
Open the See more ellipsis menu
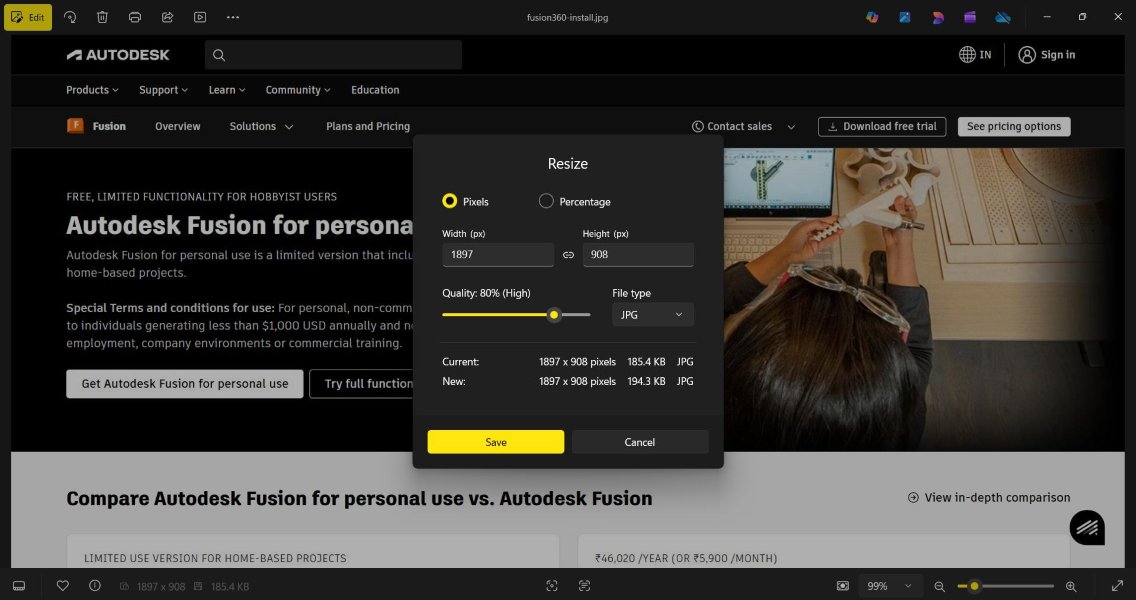pyautogui.click(x=233, y=17)
